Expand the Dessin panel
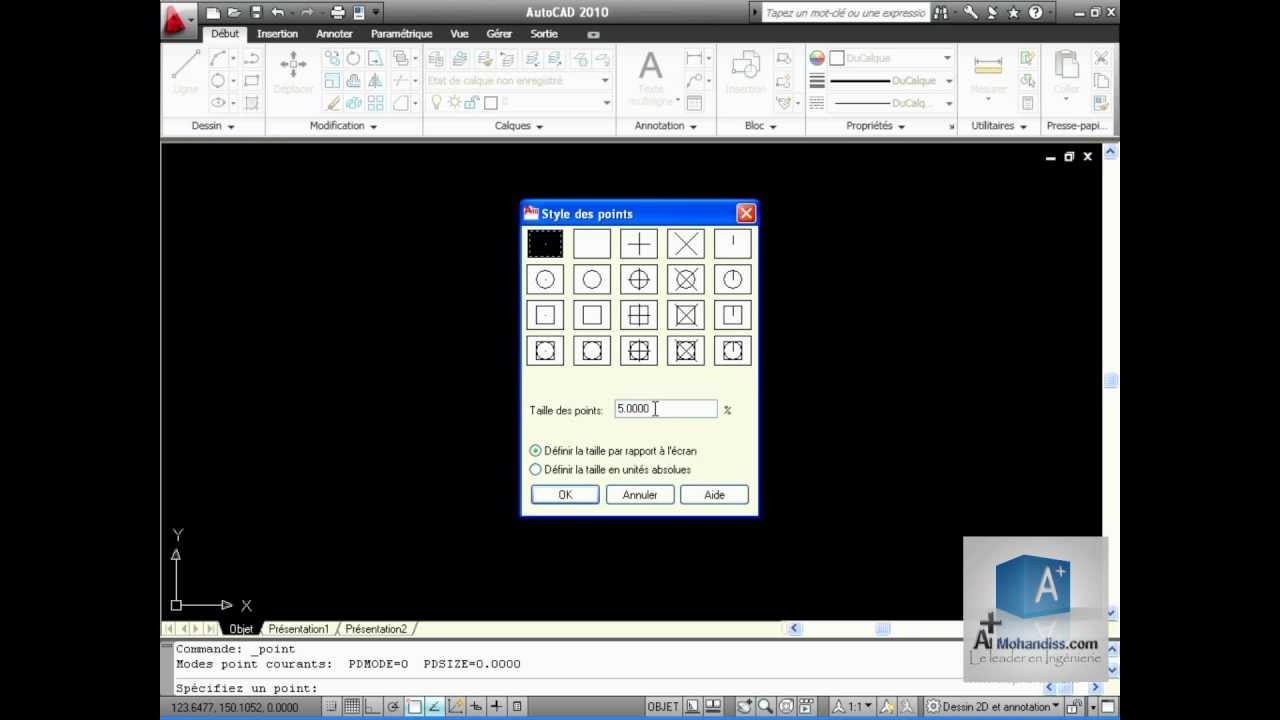1280x720 pixels. [x=213, y=126]
